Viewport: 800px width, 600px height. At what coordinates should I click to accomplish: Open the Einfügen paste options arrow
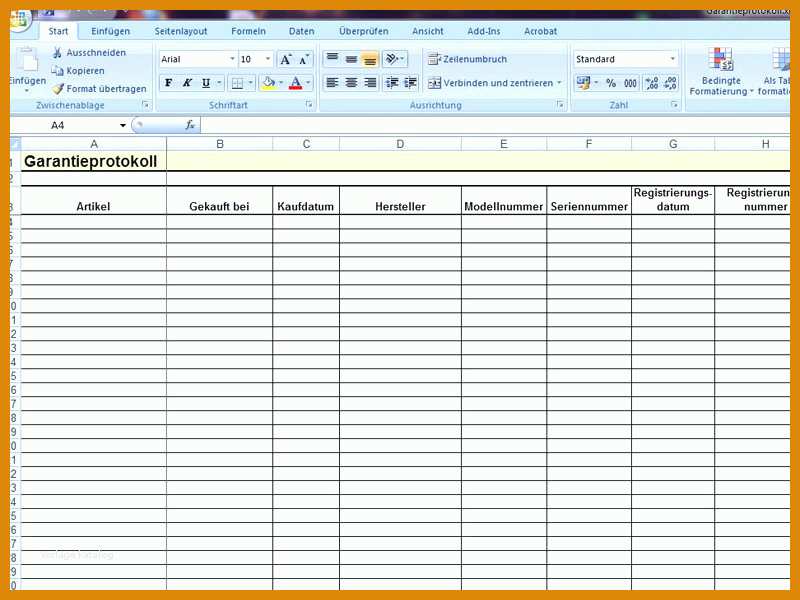tap(27, 91)
